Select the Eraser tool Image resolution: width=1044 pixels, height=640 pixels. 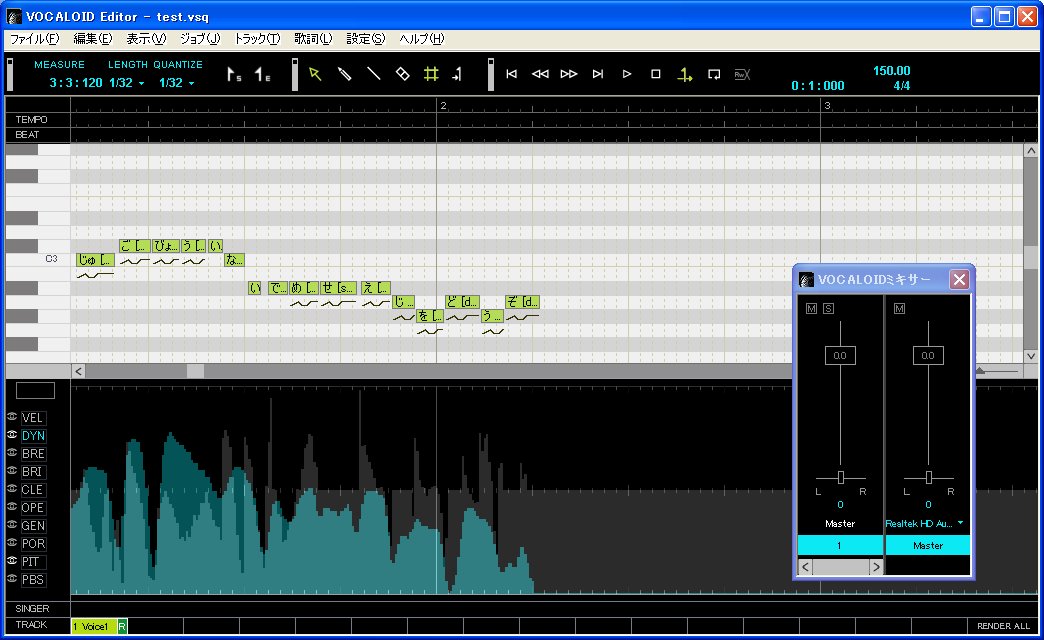[402, 74]
